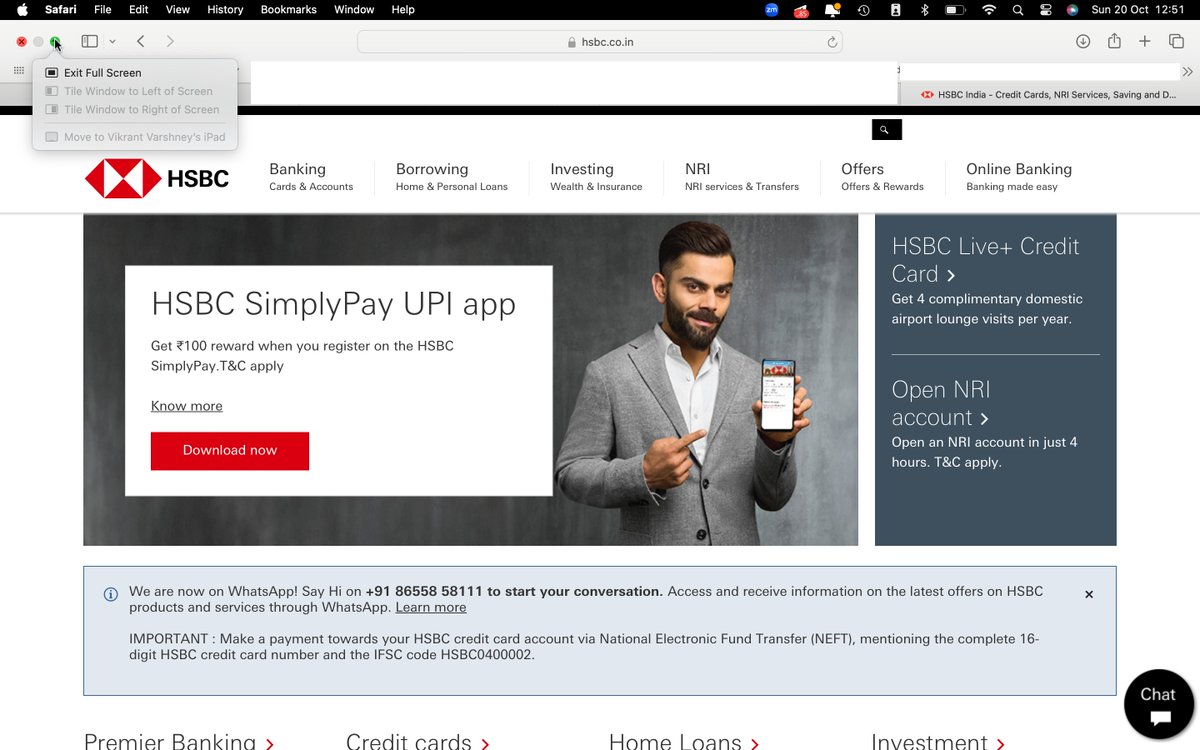Click the HSBC logo

157,179
